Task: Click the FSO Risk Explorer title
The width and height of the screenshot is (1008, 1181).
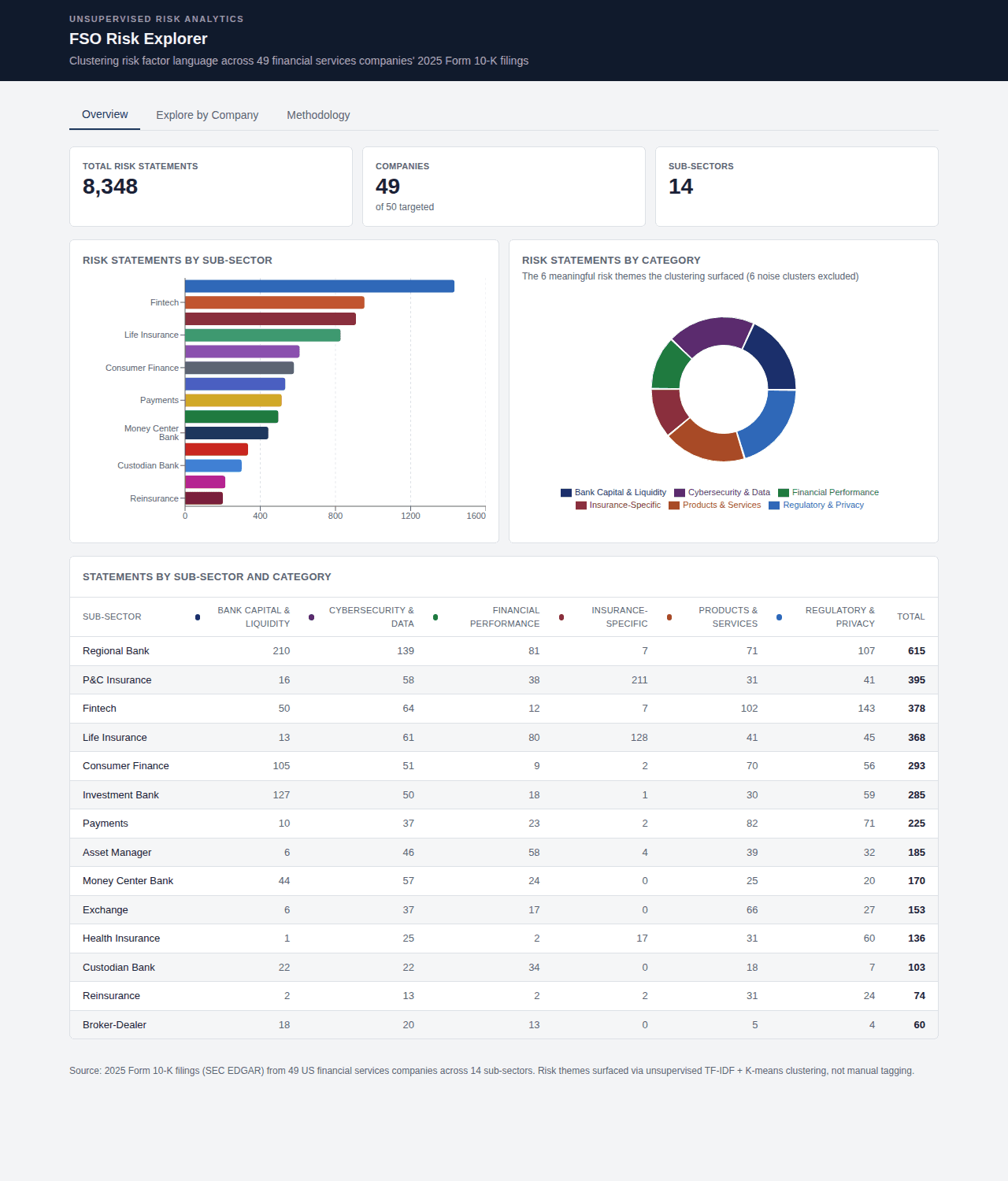Action: pos(139,39)
